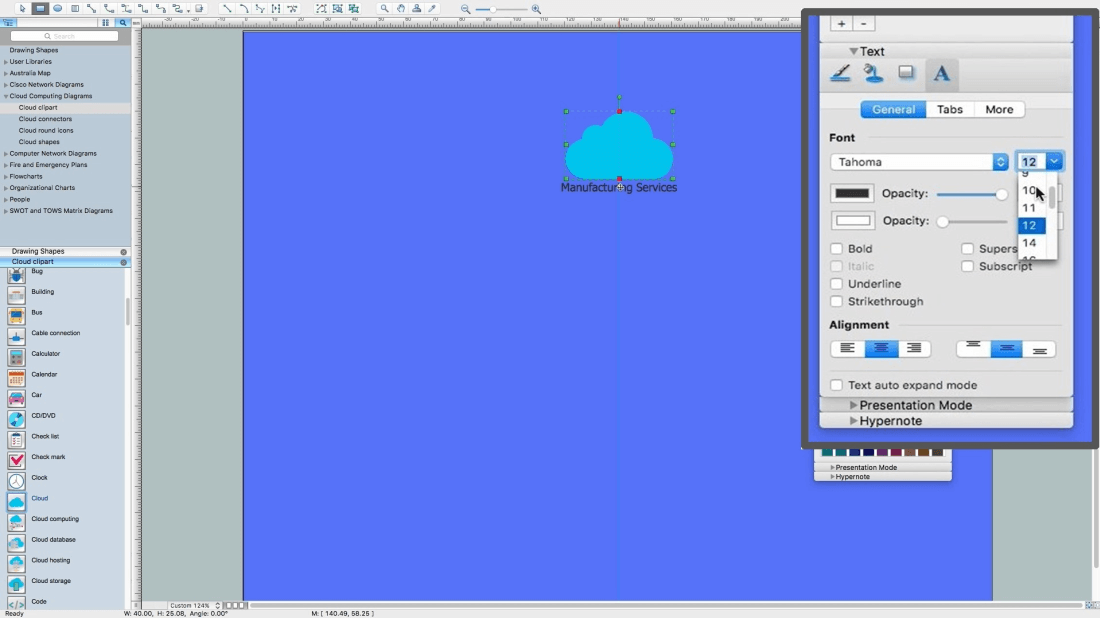The image size is (1100, 618).
Task: Click the plus button atop the panel
Action: click(841, 24)
